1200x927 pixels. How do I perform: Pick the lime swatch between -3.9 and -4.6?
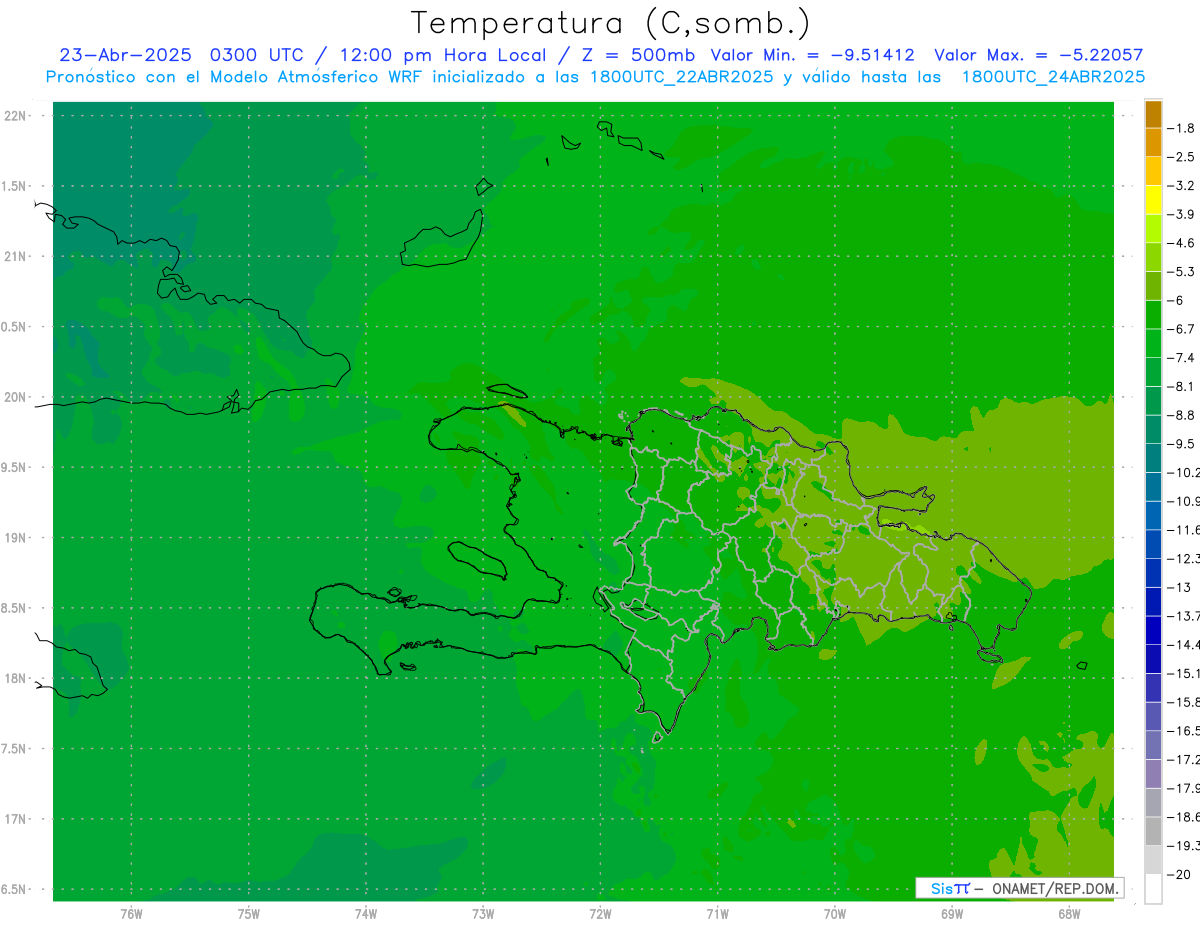1153,229
